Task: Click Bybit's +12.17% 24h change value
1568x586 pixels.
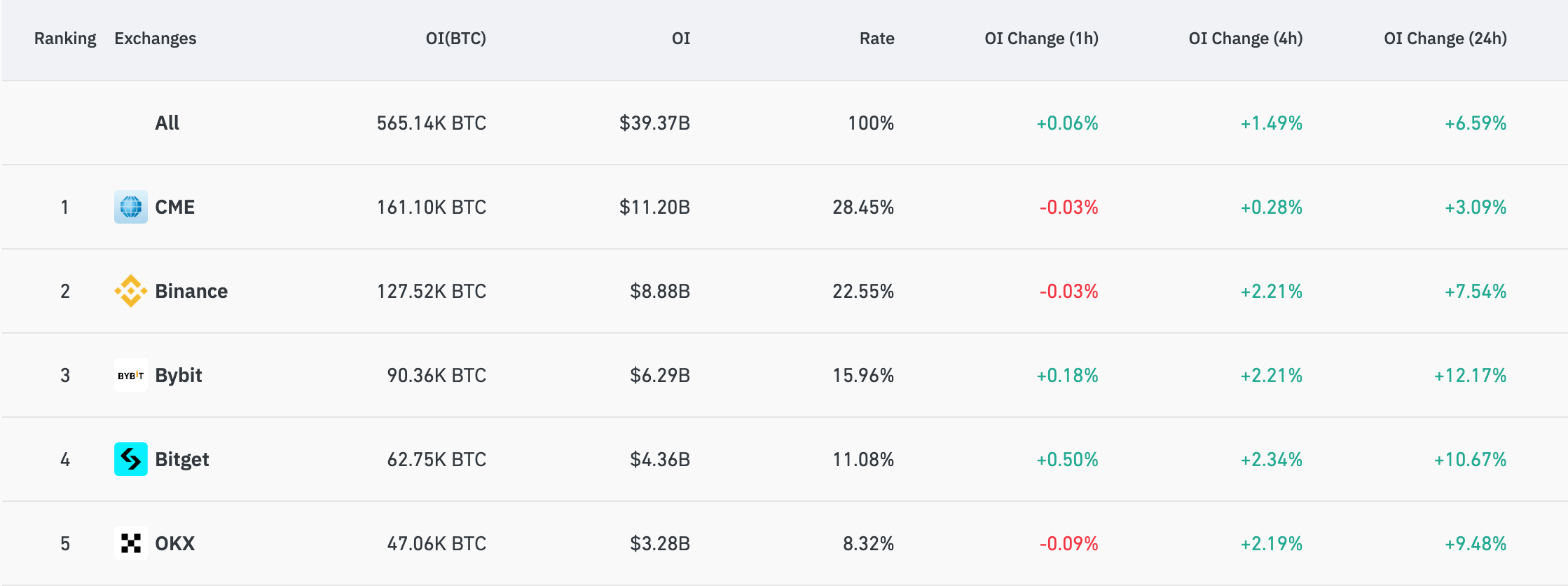Action: click(x=1470, y=375)
